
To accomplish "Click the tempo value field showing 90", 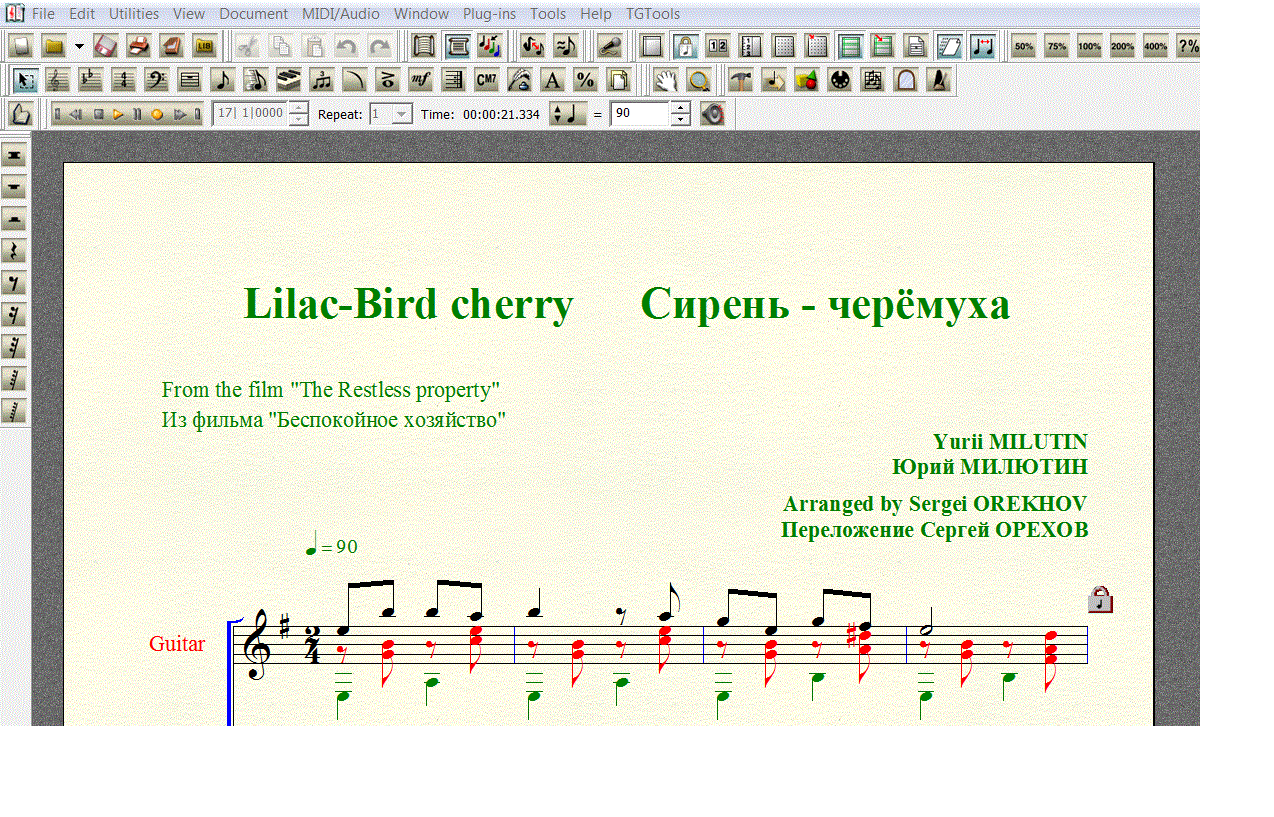I will tap(639, 114).
